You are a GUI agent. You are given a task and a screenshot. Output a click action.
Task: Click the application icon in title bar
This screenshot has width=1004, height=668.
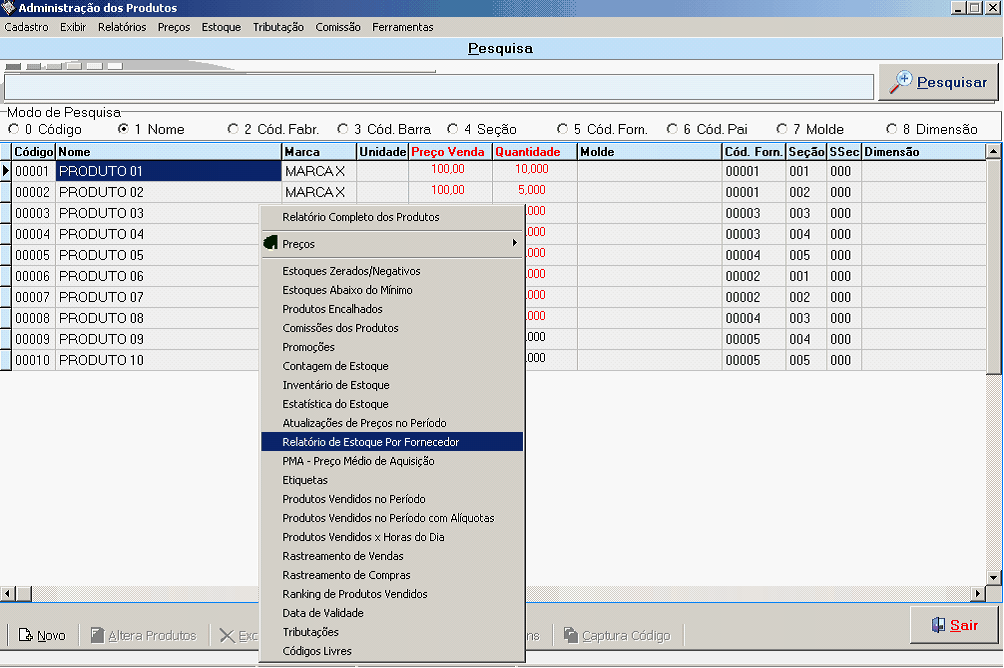click(x=9, y=8)
